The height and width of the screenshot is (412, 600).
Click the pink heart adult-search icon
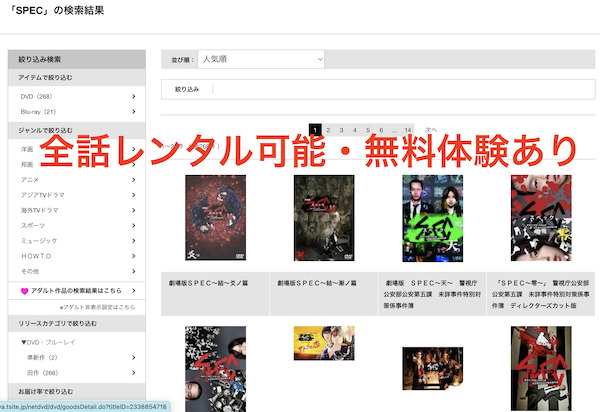click(24, 291)
